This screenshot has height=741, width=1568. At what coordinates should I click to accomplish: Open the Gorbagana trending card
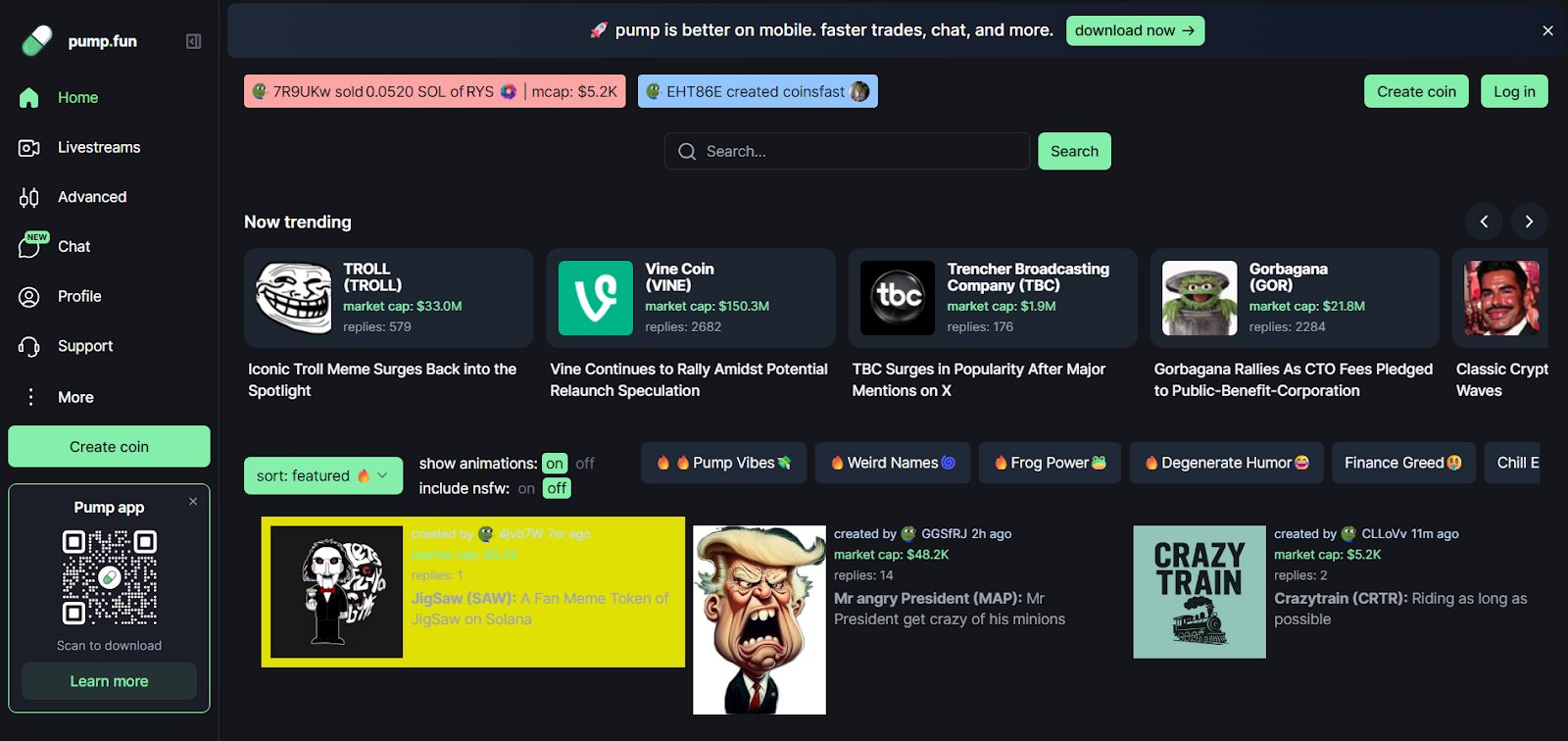coord(1294,298)
